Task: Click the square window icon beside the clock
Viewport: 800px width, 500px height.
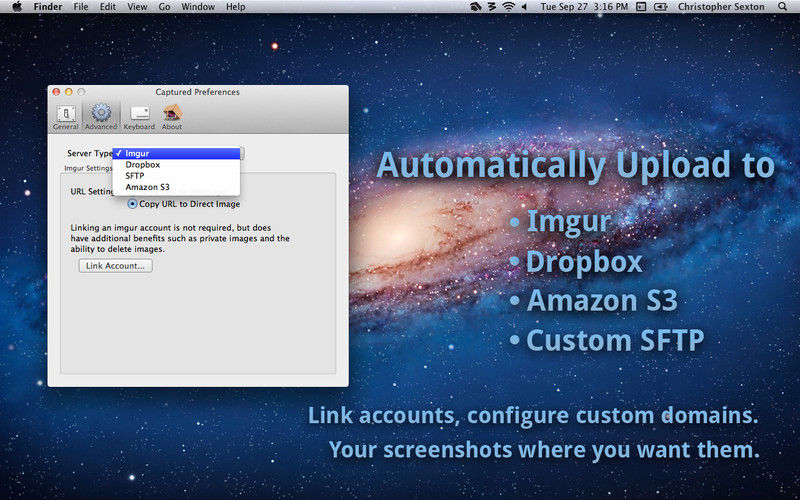Action: [641, 7]
